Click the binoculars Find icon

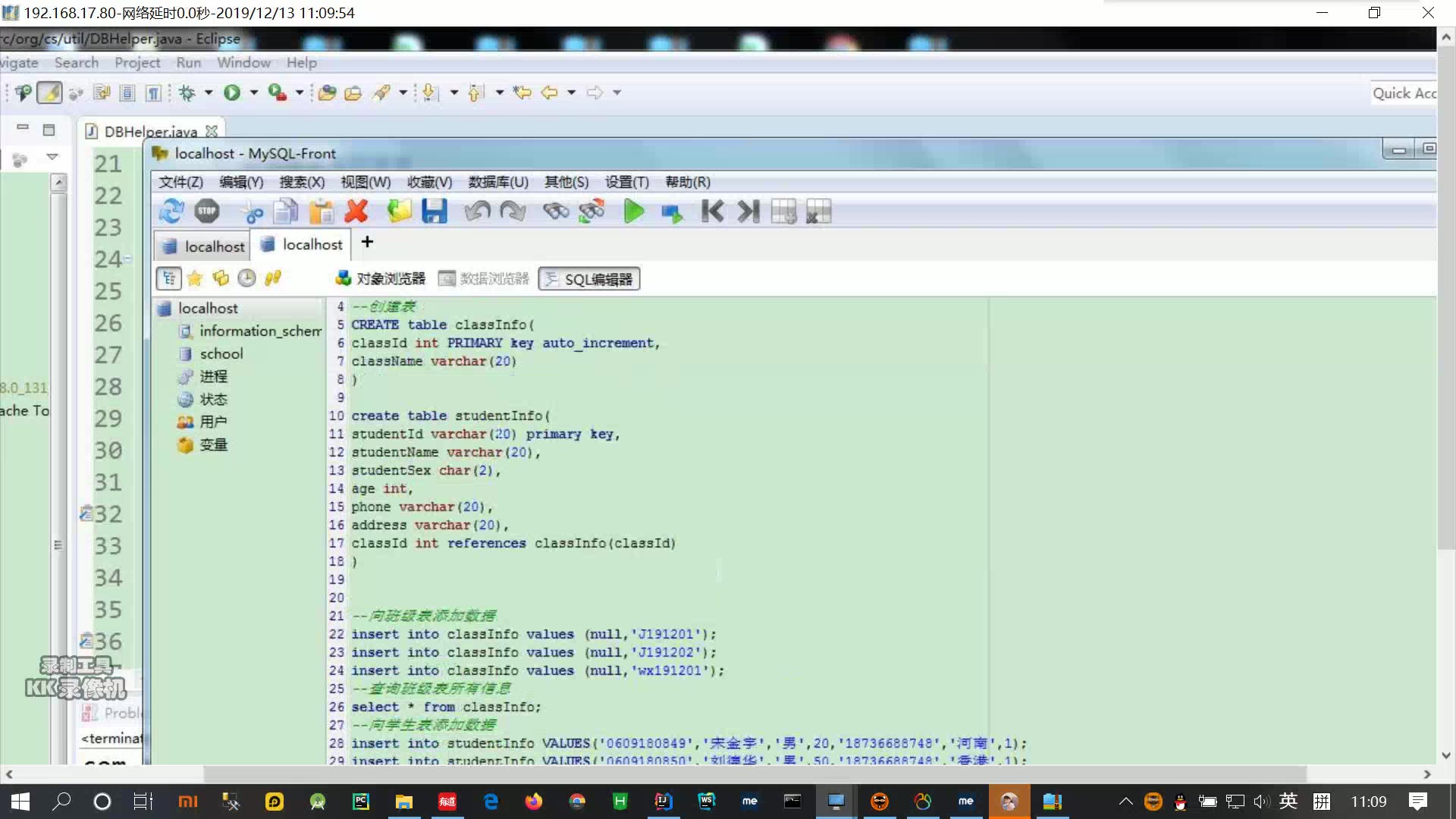[x=556, y=211]
